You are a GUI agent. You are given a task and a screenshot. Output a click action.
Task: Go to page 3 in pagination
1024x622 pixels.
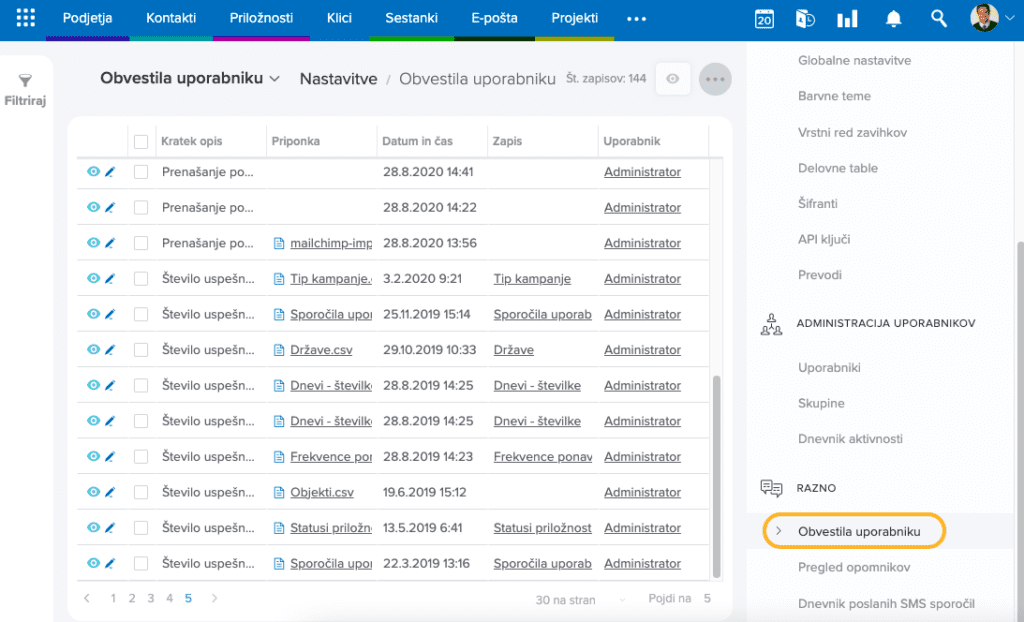click(151, 598)
